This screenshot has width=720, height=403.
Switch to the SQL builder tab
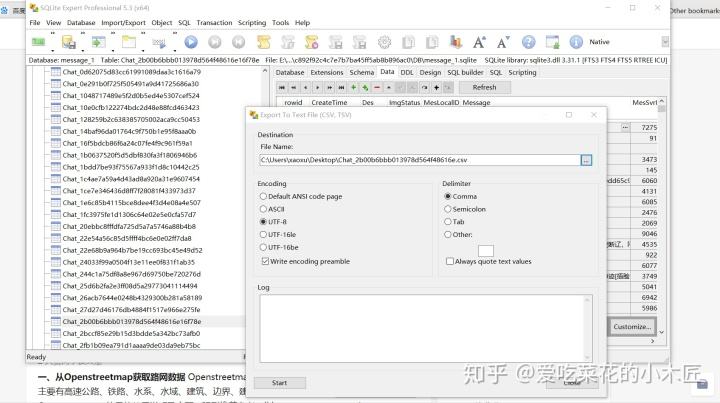click(x=465, y=73)
